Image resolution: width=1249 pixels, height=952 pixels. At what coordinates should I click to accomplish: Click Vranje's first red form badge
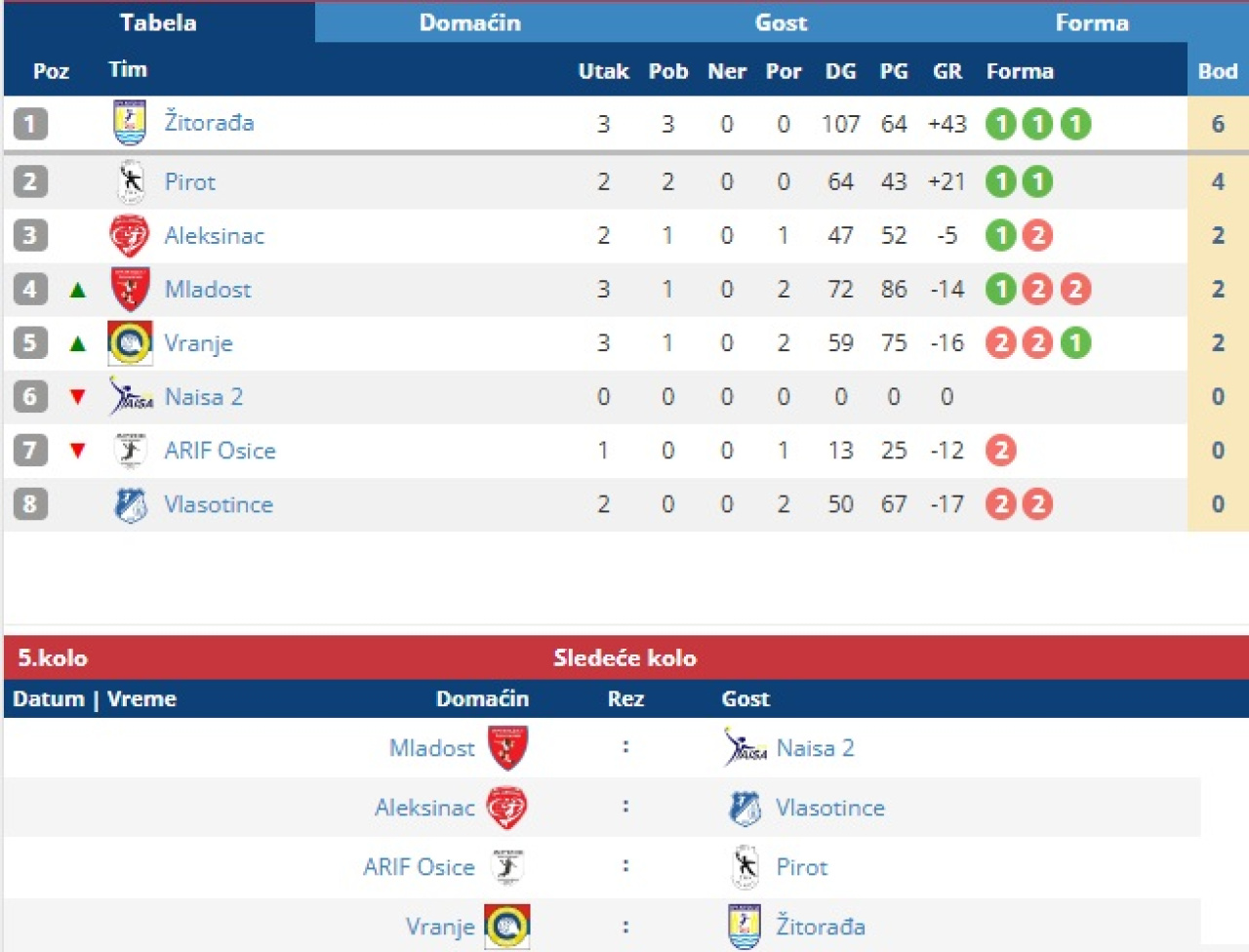(x=1000, y=343)
